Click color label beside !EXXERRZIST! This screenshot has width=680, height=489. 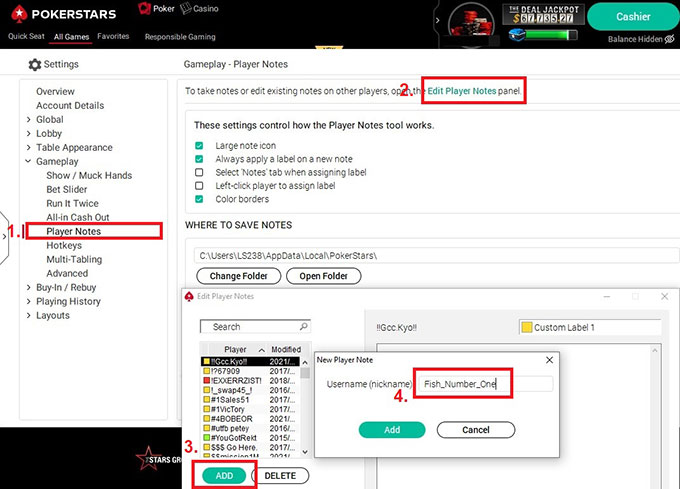[207, 381]
